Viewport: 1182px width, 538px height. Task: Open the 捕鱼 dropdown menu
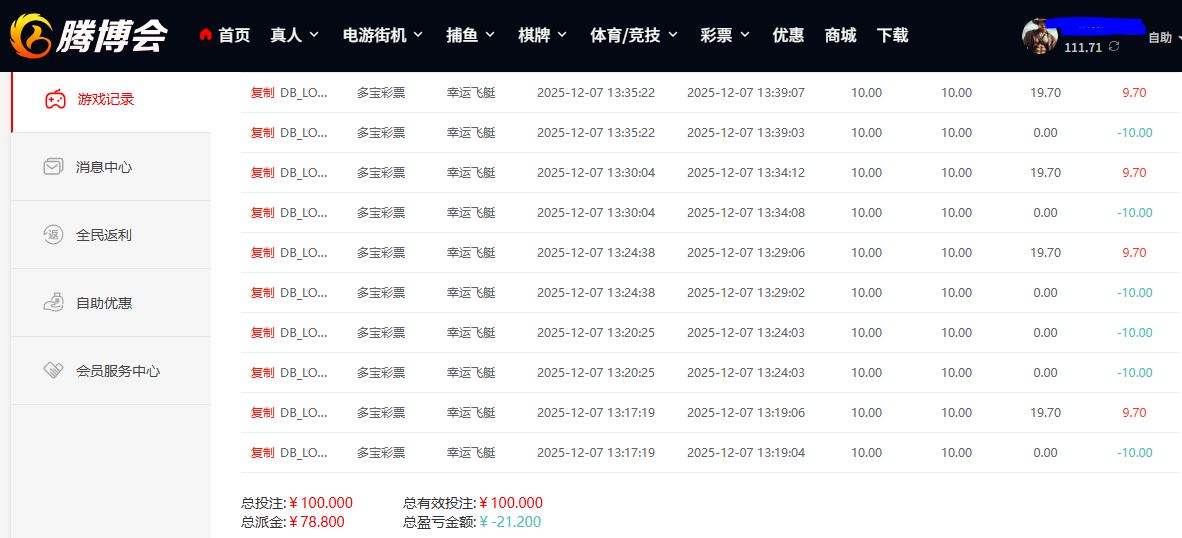[470, 35]
